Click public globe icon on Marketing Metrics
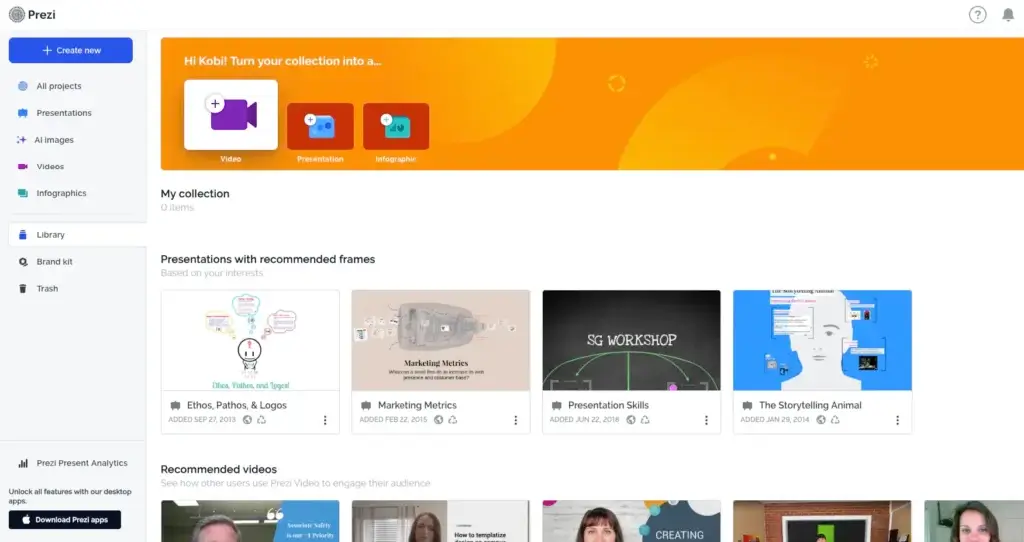 [x=438, y=420]
